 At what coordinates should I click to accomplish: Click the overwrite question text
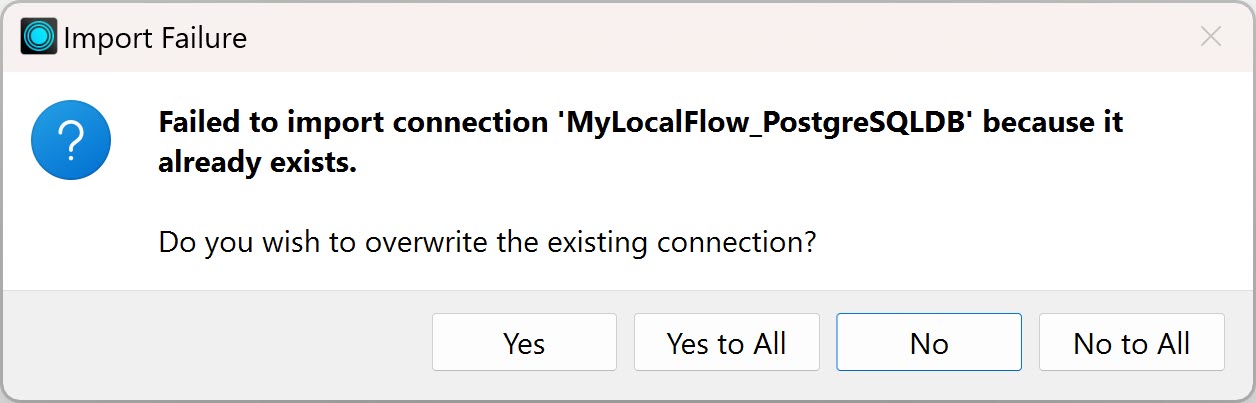click(487, 242)
